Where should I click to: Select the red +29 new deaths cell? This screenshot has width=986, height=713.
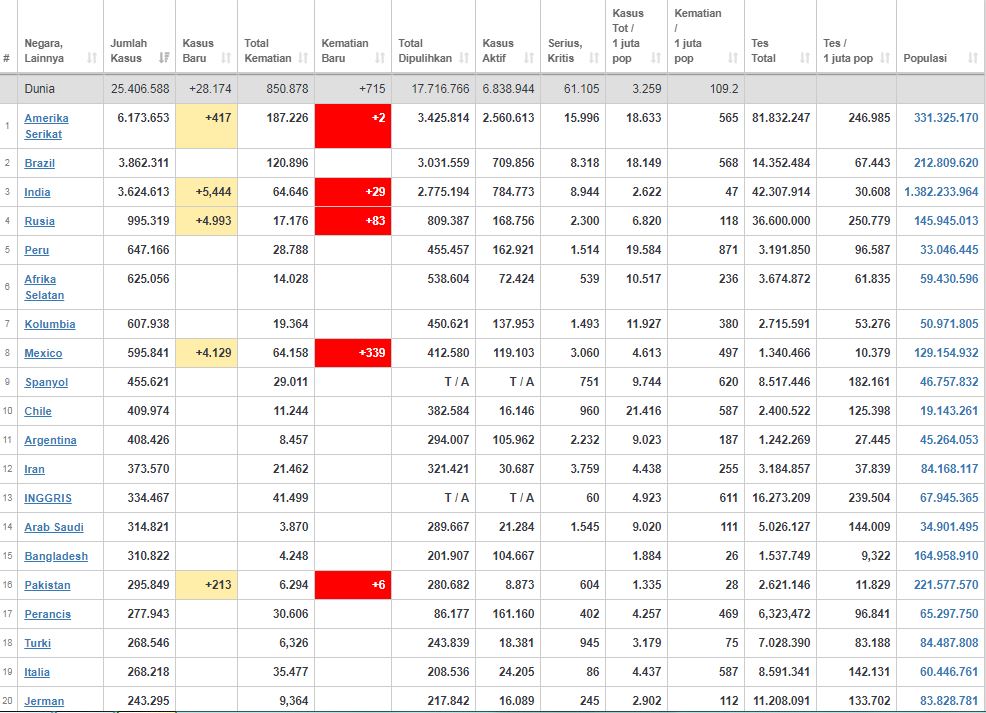click(x=353, y=192)
